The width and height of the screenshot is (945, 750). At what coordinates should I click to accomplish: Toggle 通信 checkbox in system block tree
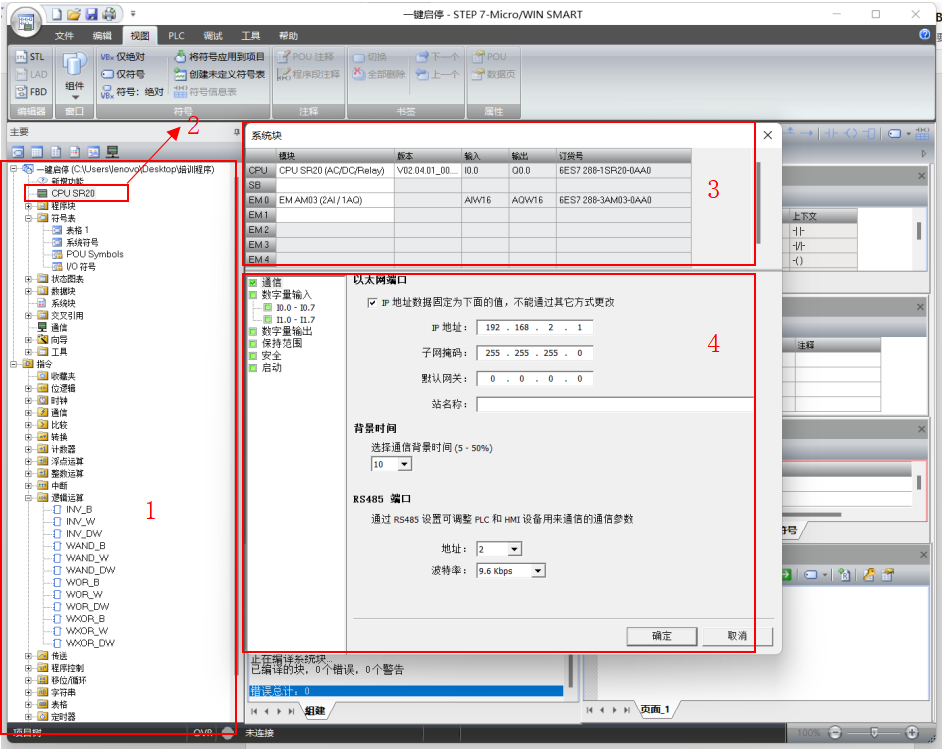click(253, 283)
